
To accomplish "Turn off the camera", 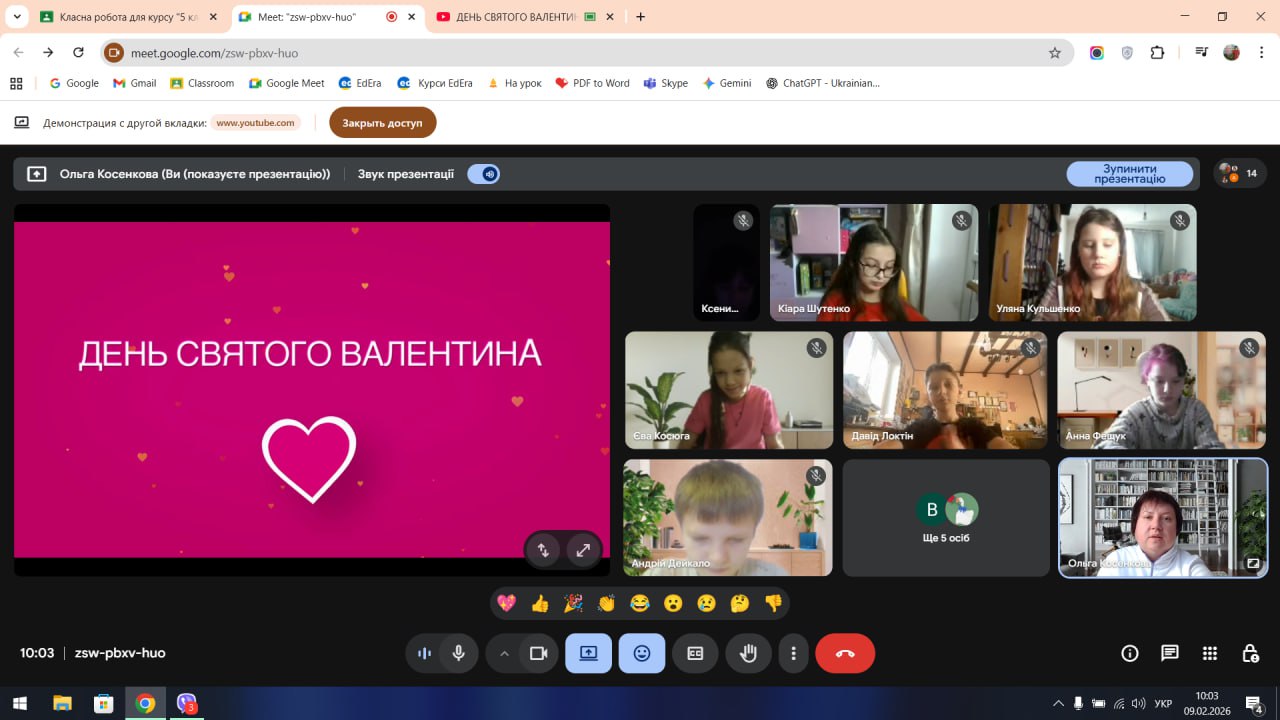I will [538, 653].
